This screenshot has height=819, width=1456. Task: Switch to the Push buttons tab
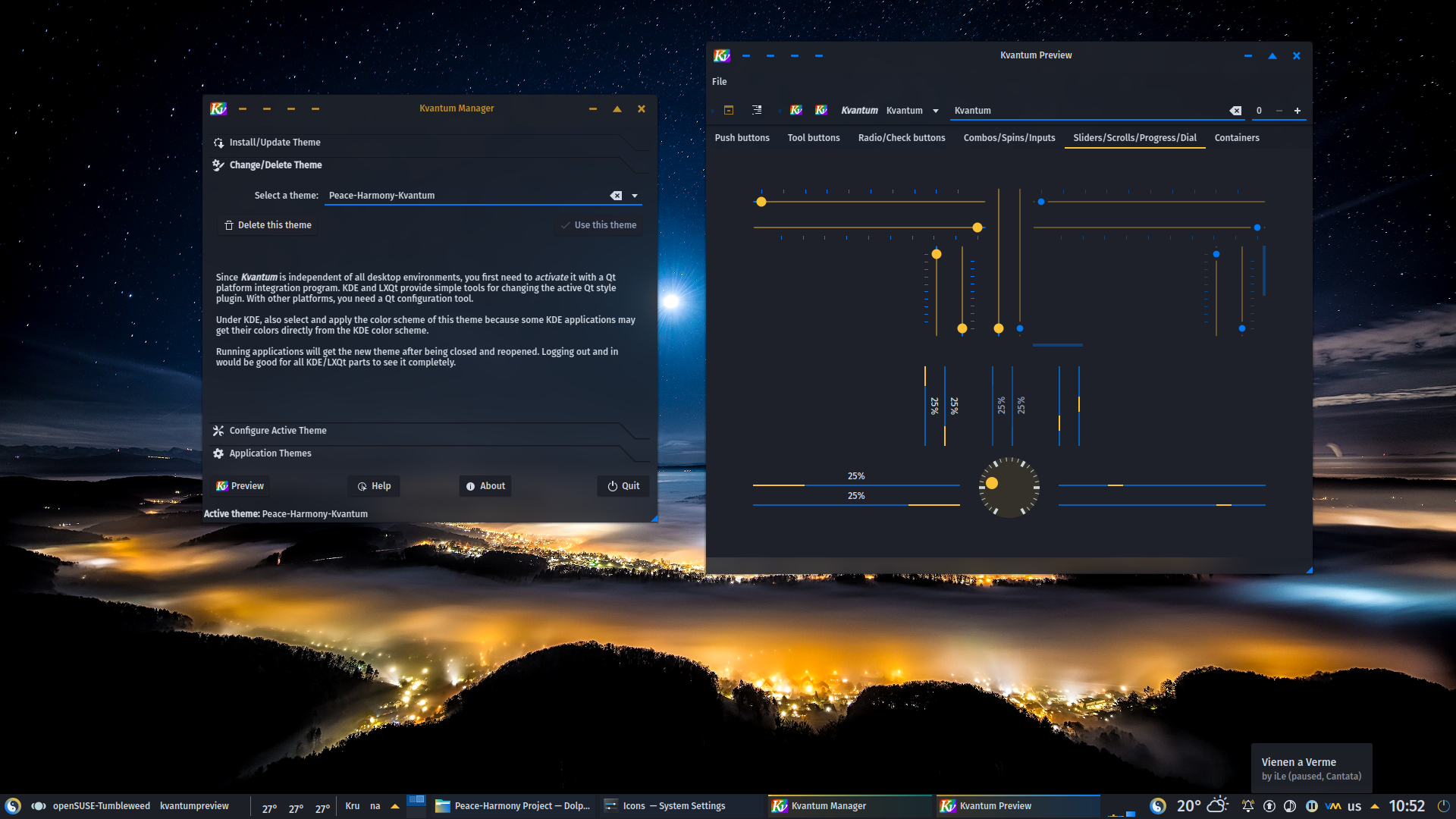(x=742, y=138)
